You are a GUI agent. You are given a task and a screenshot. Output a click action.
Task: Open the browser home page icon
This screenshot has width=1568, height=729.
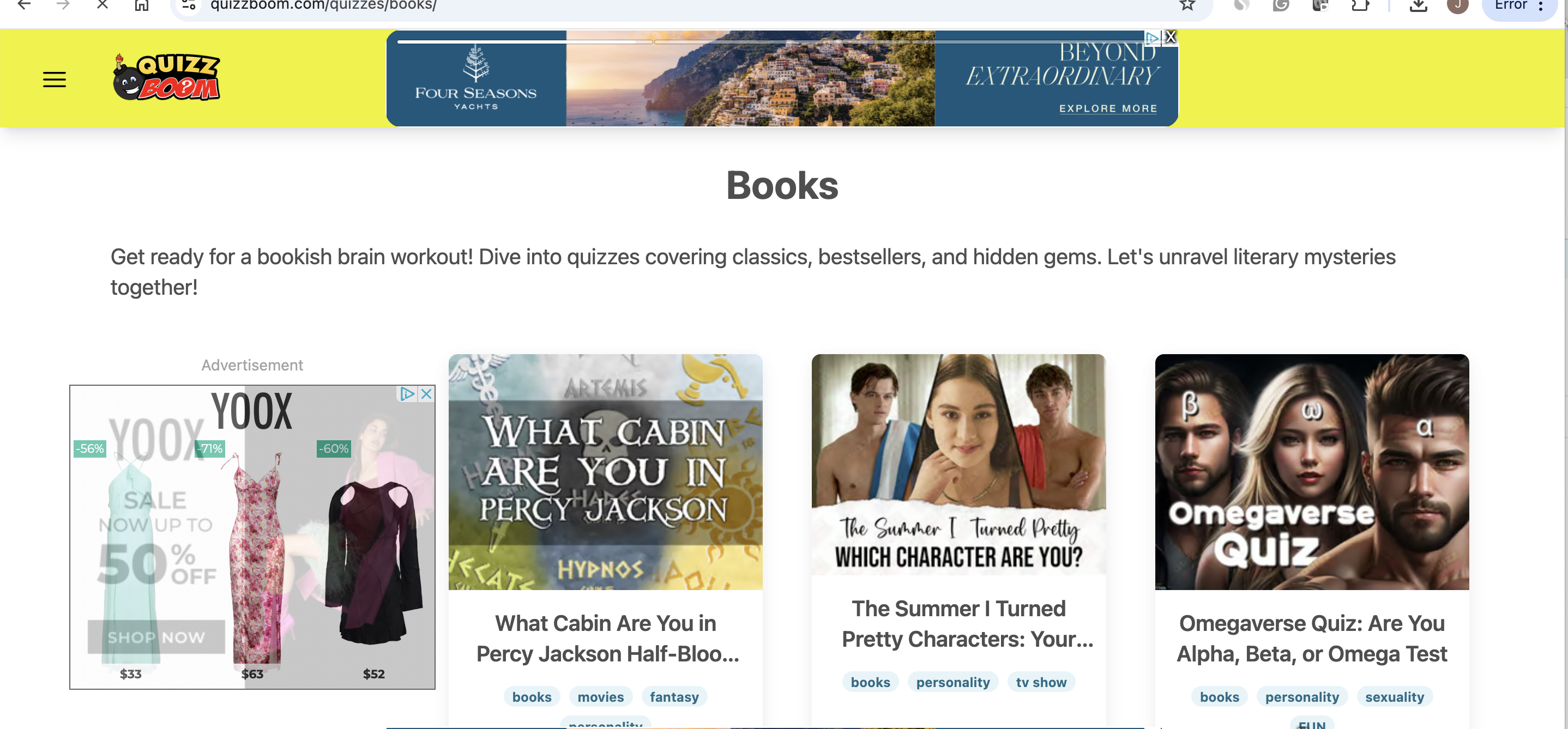[141, 5]
